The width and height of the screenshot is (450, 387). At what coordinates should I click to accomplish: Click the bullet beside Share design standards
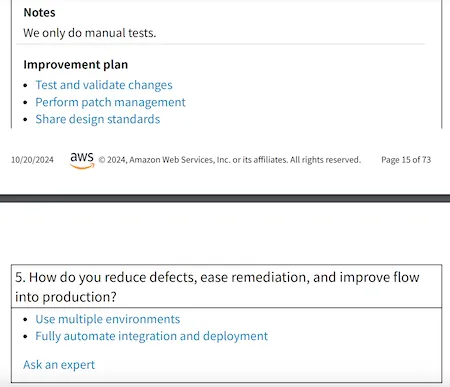25,120
